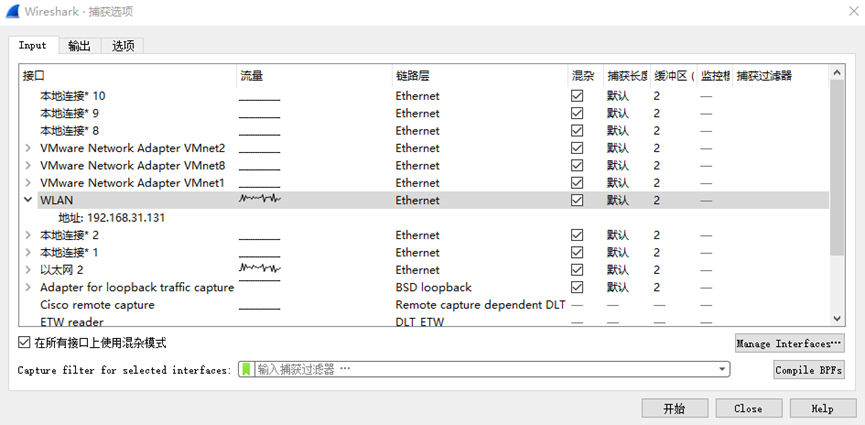Select 本地连接* 10 interface
The image size is (865, 425).
point(73,96)
